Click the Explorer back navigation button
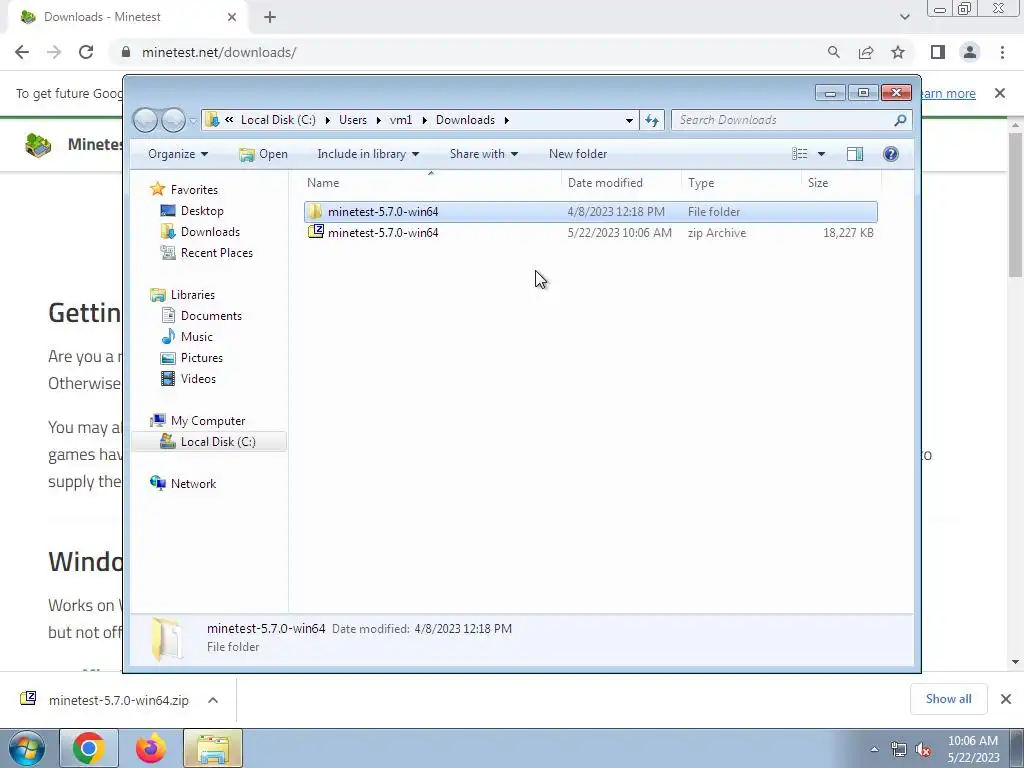This screenshot has width=1024, height=768. tap(146, 120)
